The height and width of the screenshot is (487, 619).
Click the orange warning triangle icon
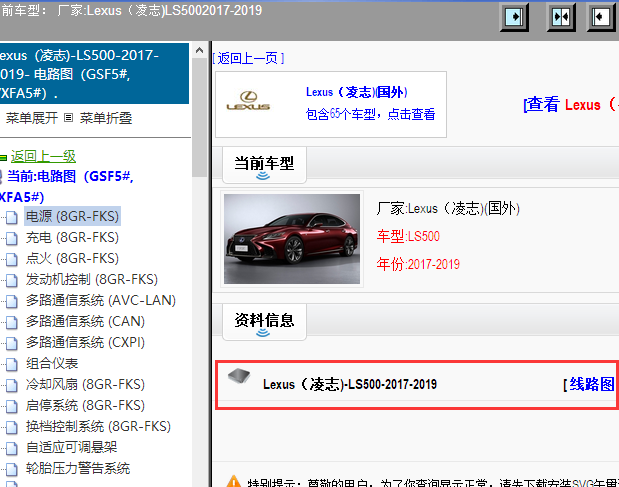[x=234, y=481]
